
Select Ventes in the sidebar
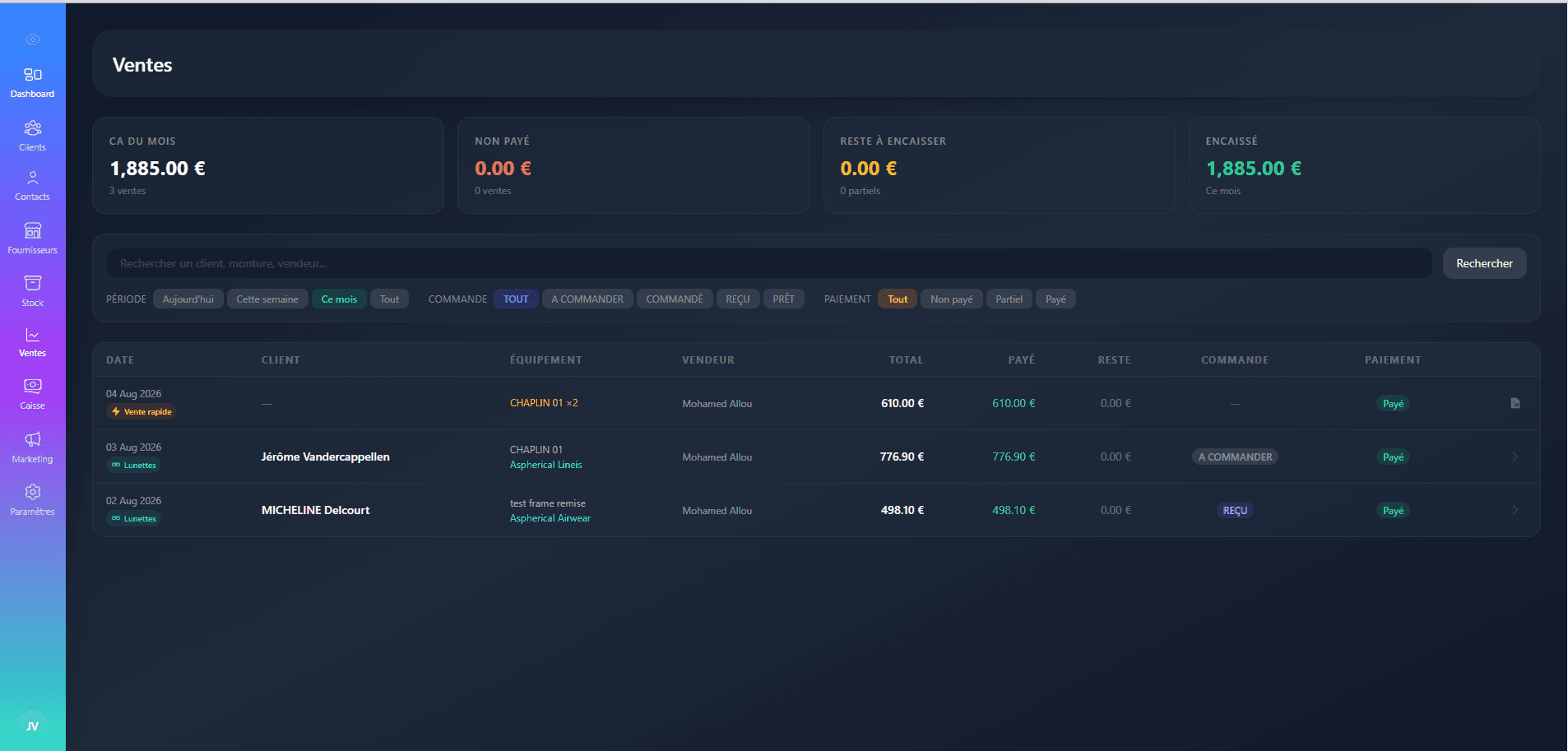32,342
